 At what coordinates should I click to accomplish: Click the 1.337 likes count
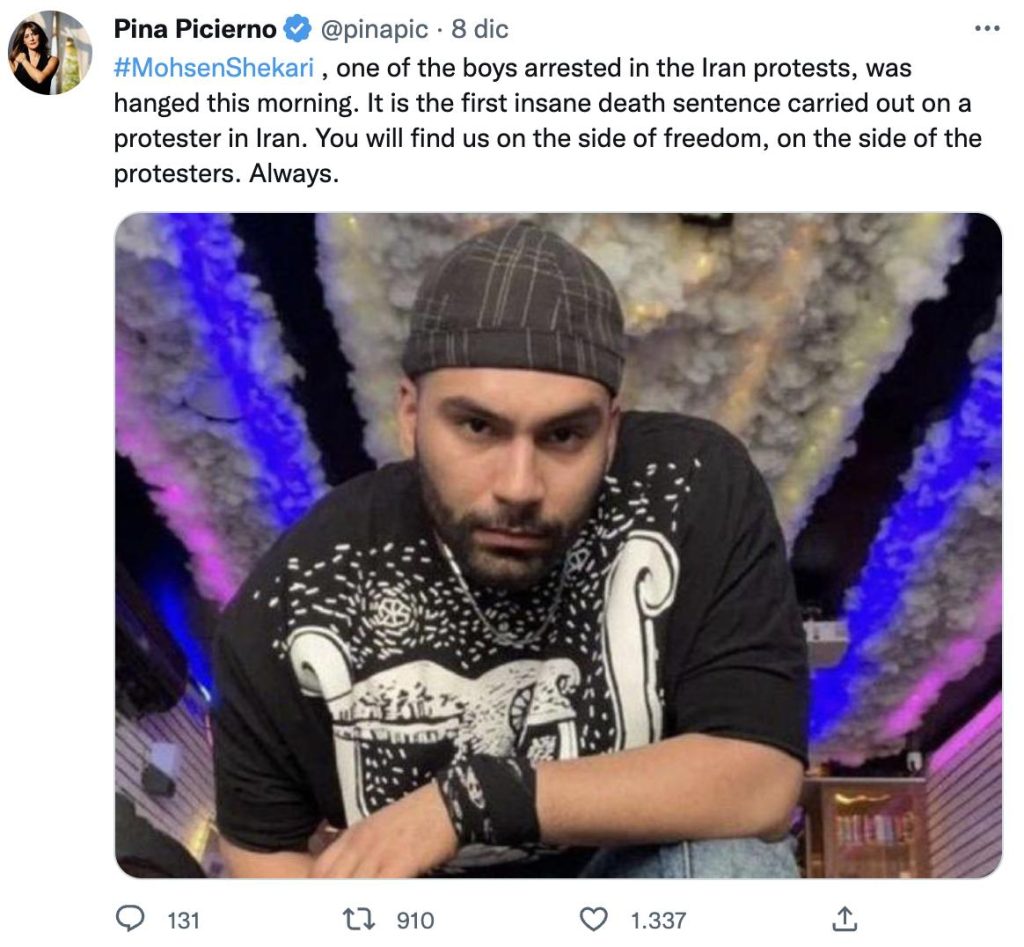coord(659,919)
